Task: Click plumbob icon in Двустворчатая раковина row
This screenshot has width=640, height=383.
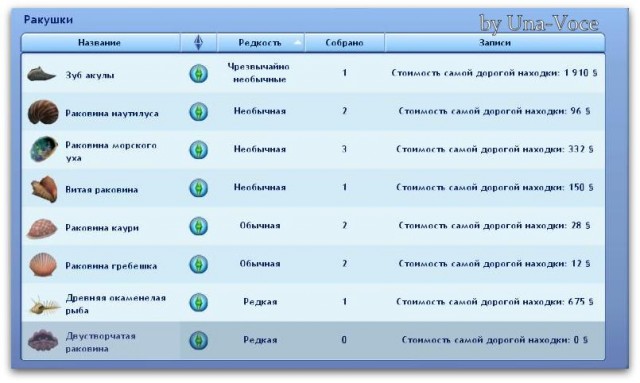Action: click(198, 340)
